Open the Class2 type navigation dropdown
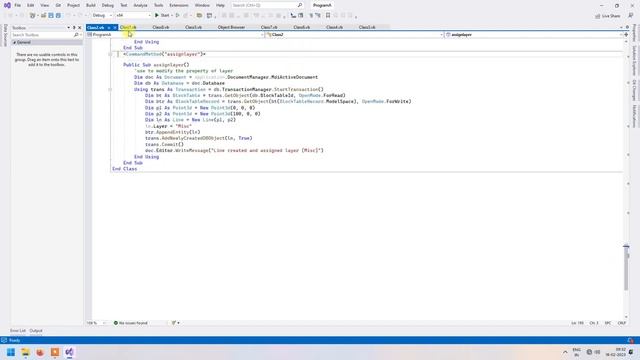640x360 pixels. click(x=354, y=35)
